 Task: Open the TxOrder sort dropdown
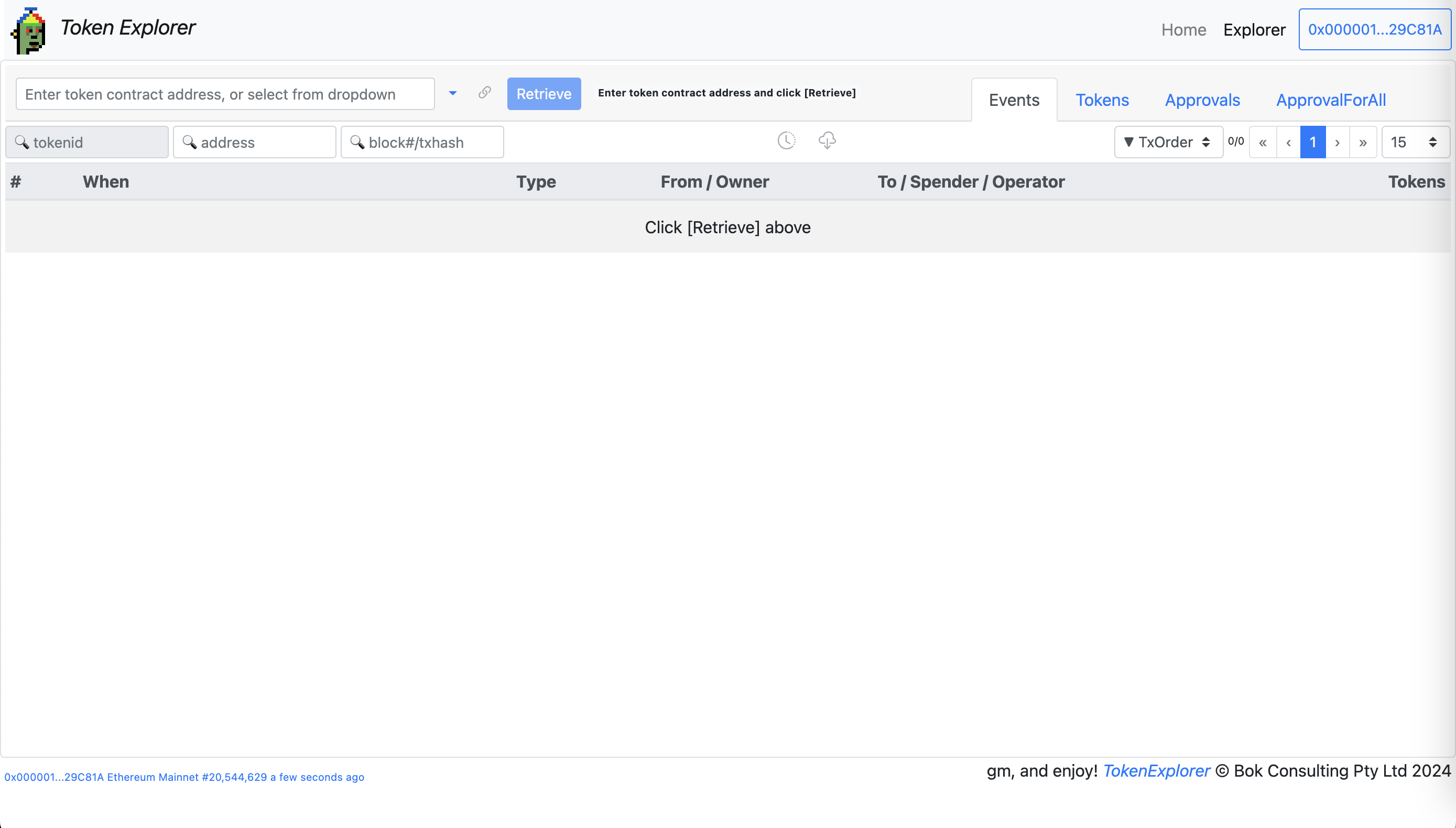1168,142
